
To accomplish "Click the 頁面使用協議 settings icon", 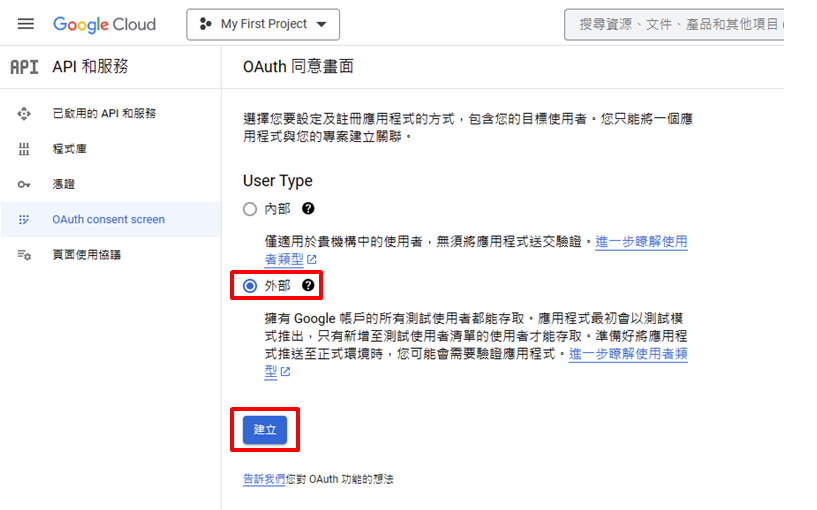I will (x=24, y=255).
